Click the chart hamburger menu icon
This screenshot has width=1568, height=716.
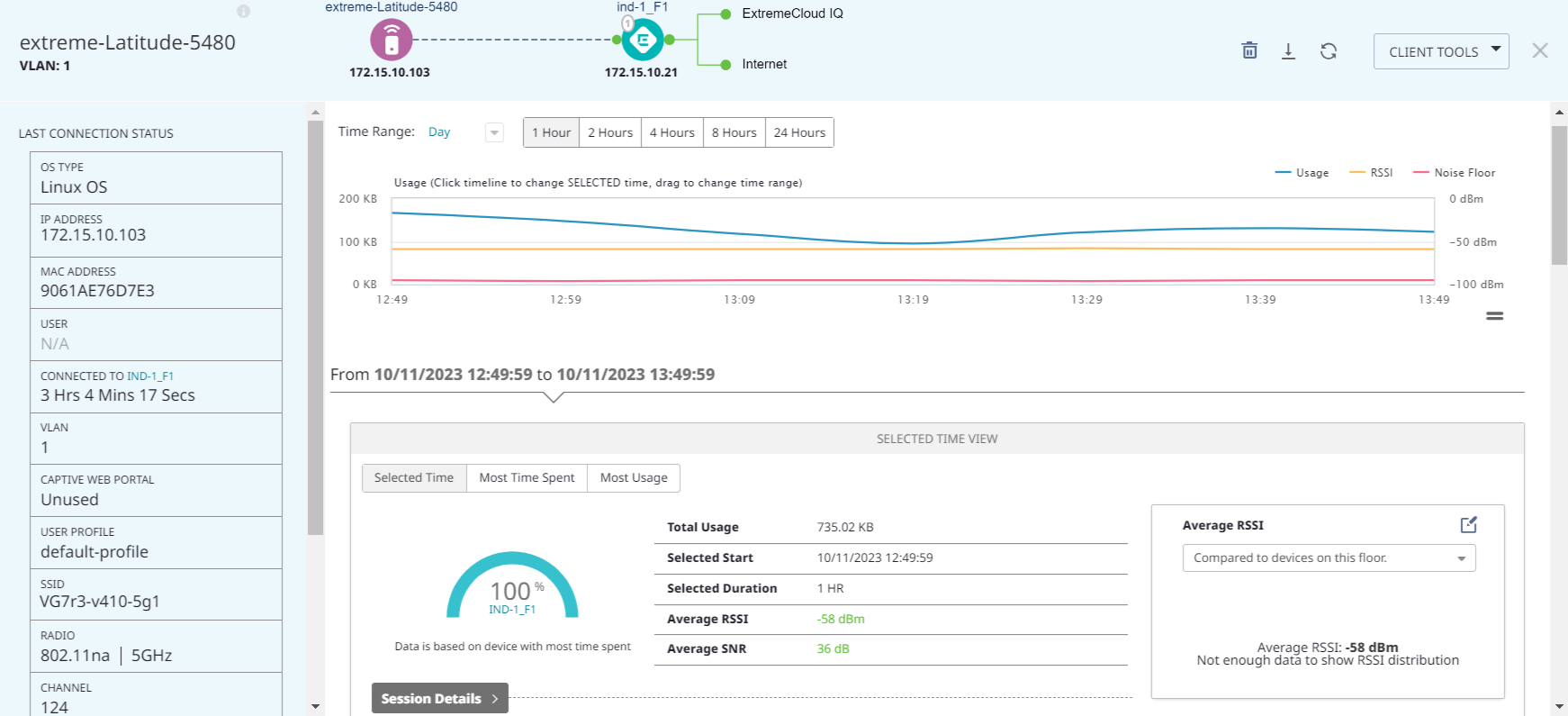point(1494,316)
